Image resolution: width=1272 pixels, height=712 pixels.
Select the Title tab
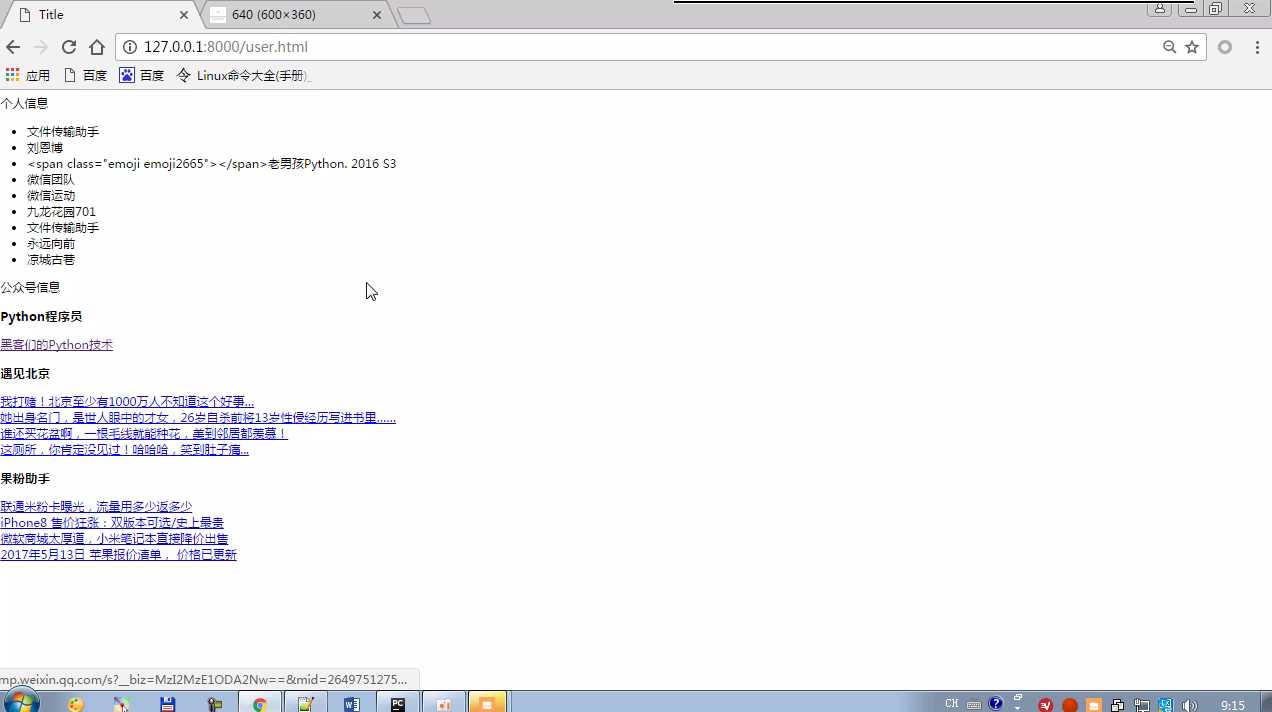(100, 15)
